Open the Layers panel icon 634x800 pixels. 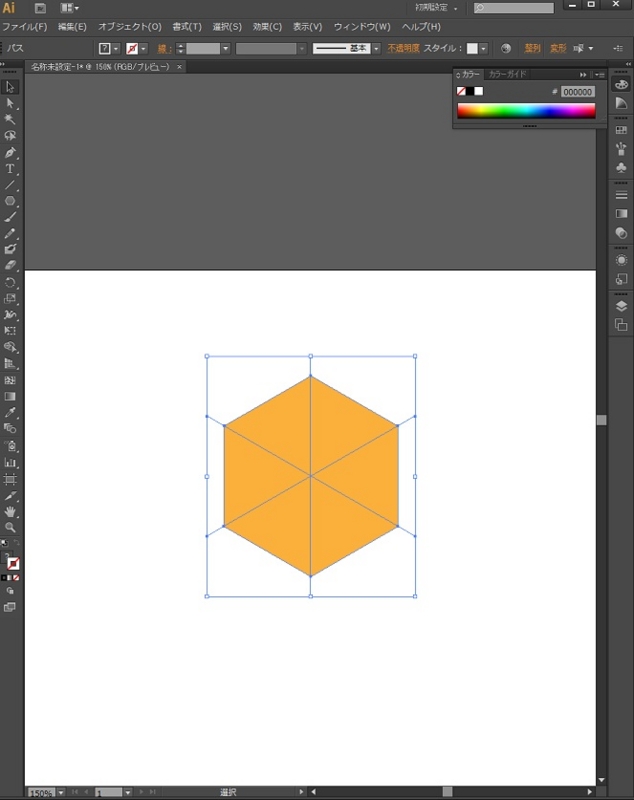point(621,306)
